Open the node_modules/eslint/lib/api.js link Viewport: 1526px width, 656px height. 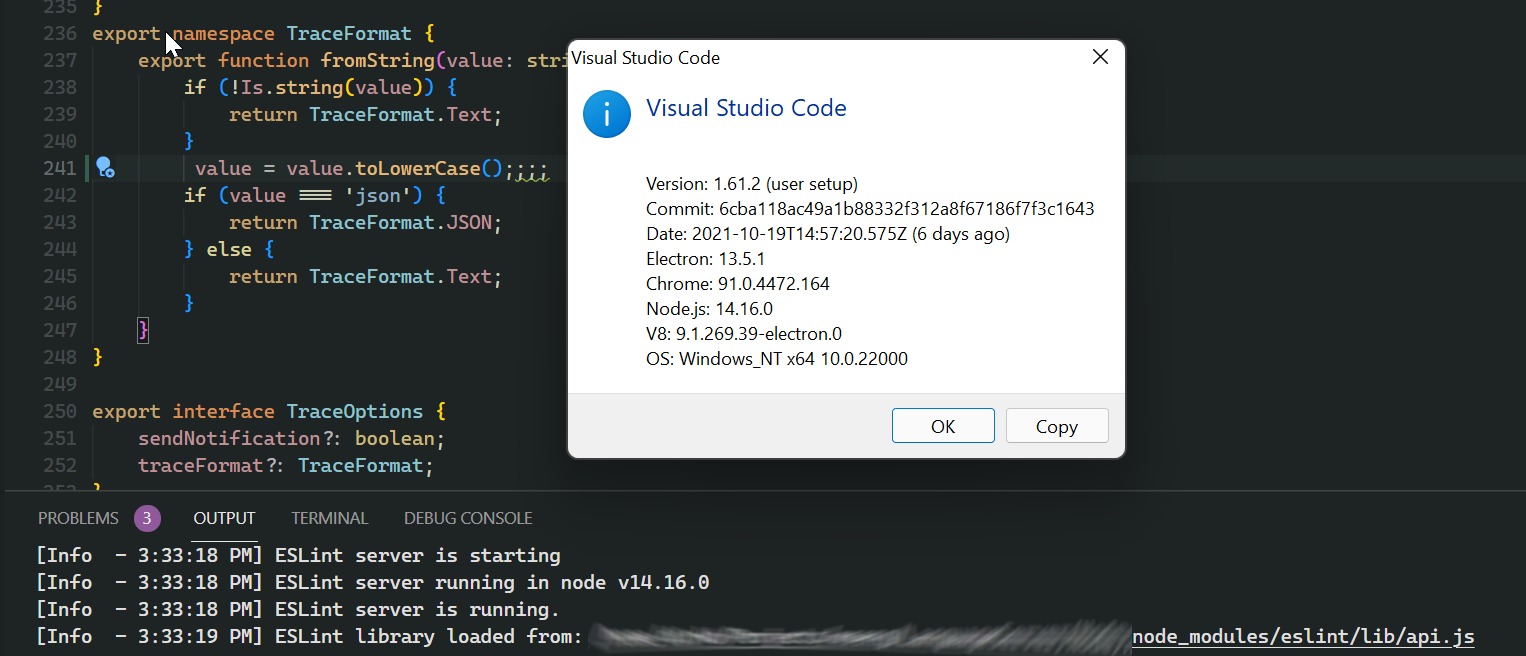pos(1303,636)
